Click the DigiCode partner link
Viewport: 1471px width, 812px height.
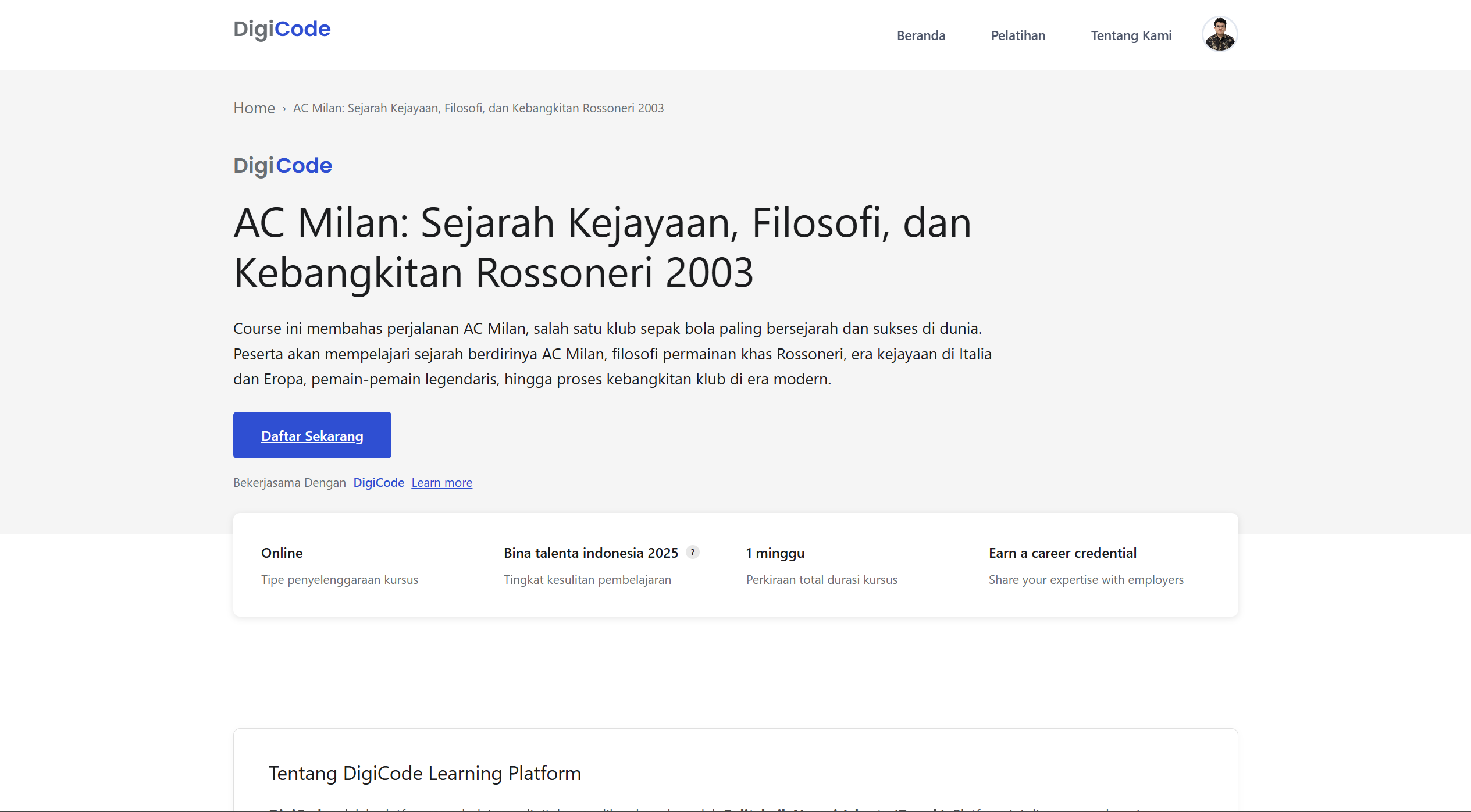click(378, 482)
